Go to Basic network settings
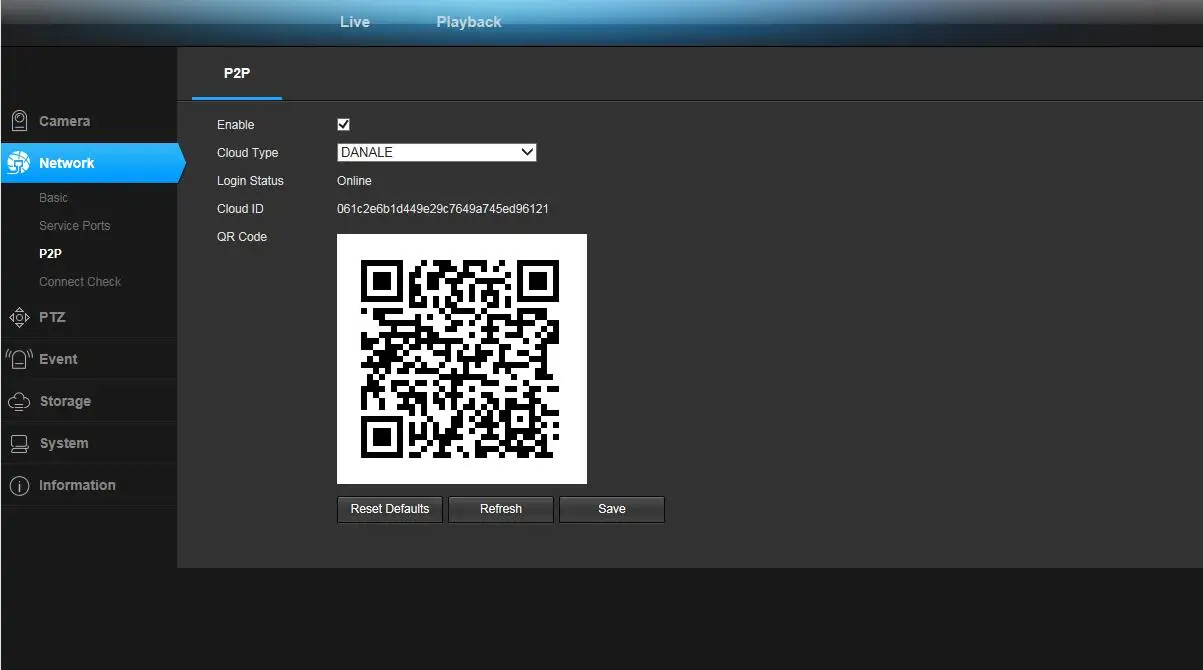 54,198
